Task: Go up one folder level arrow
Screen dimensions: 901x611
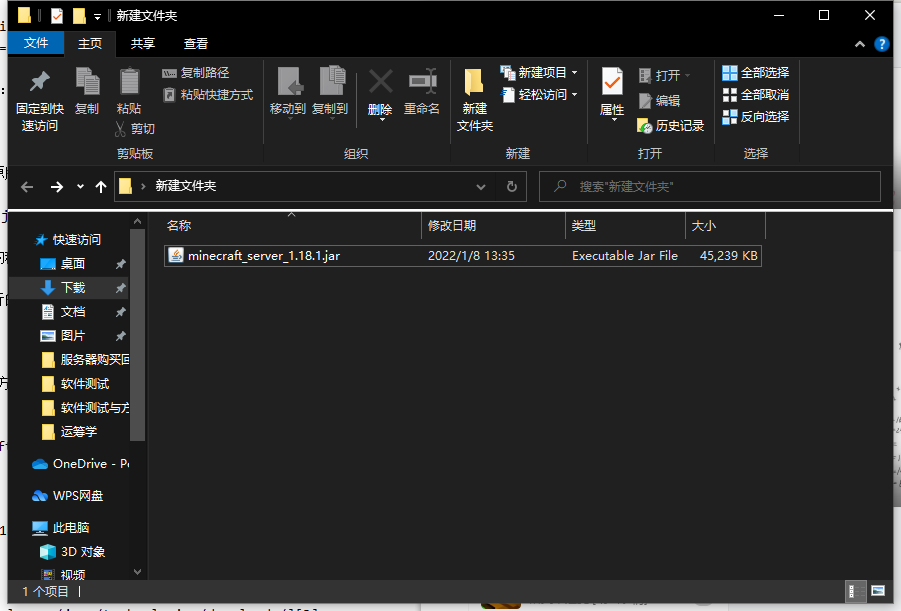Action: (101, 187)
